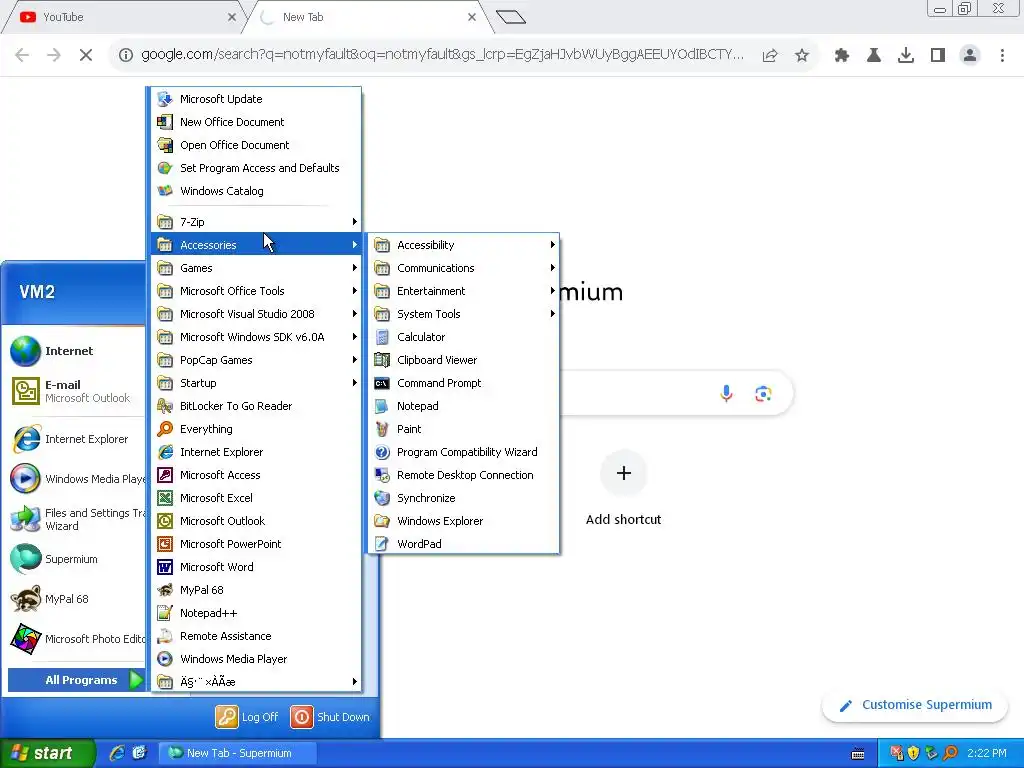Image resolution: width=1024 pixels, height=768 pixels.
Task: Open Windows Media Player in All Programs list
Action: (x=256, y=658)
